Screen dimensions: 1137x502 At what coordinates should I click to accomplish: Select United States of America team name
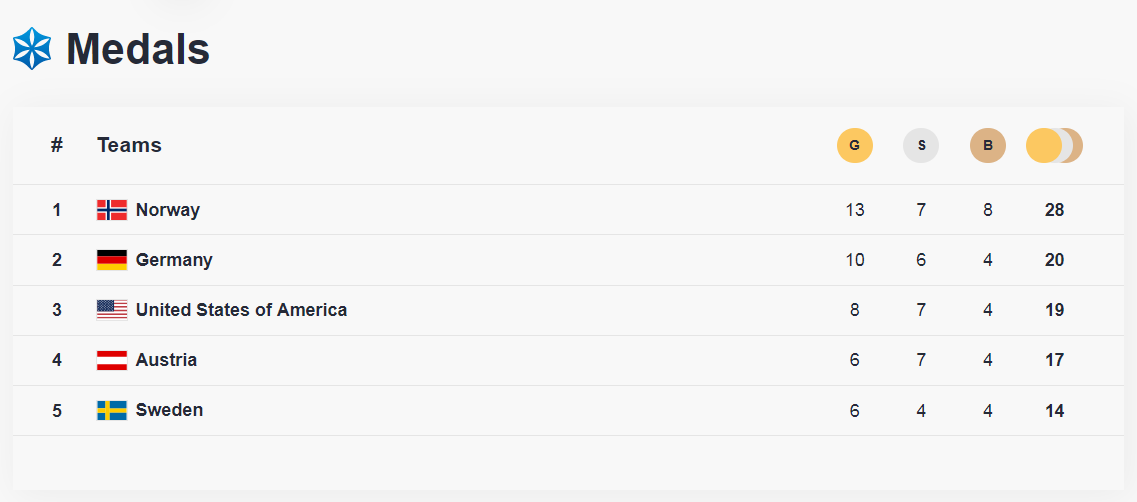point(241,310)
